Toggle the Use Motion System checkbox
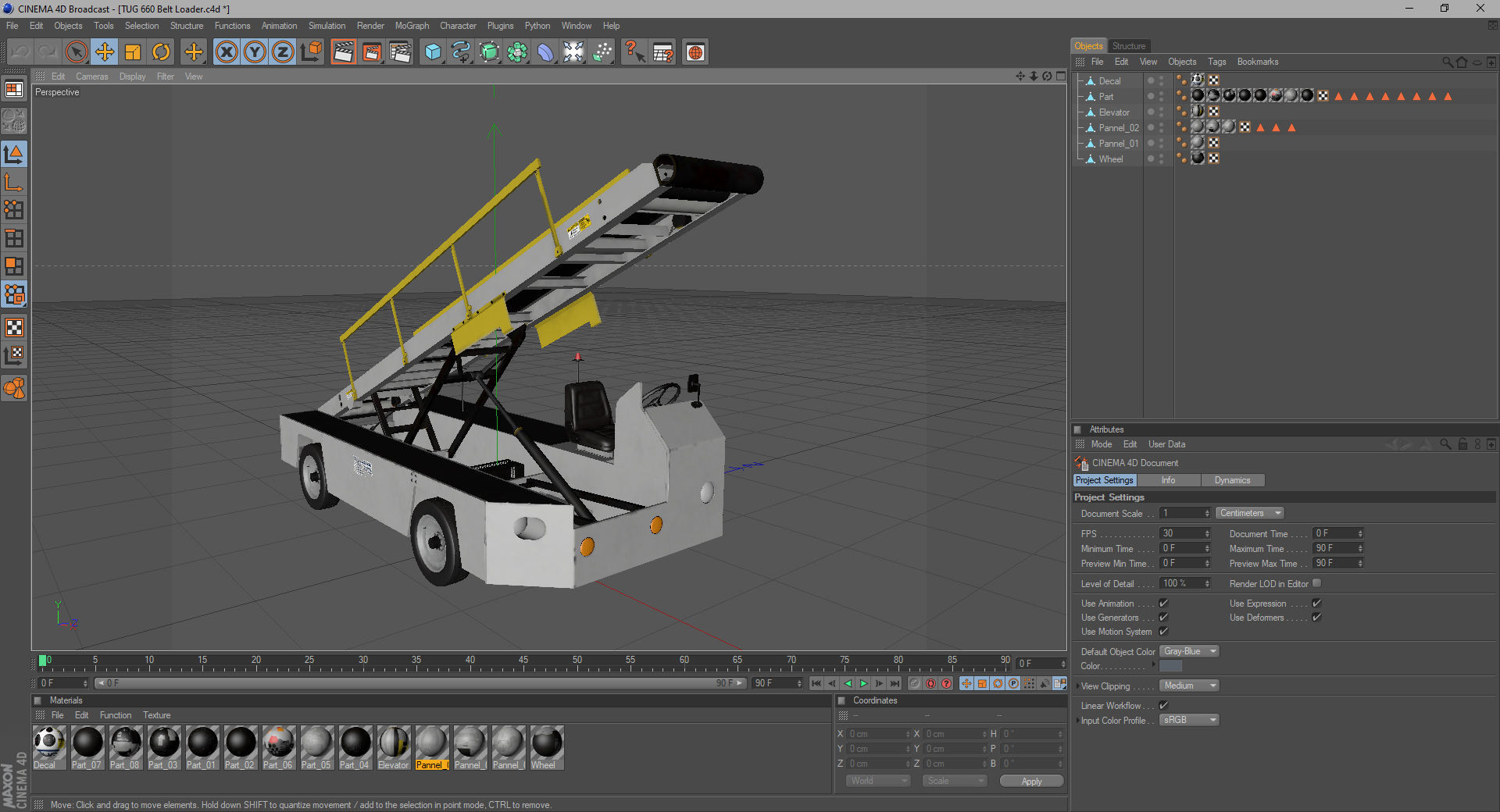Image resolution: width=1500 pixels, height=812 pixels. click(1163, 631)
